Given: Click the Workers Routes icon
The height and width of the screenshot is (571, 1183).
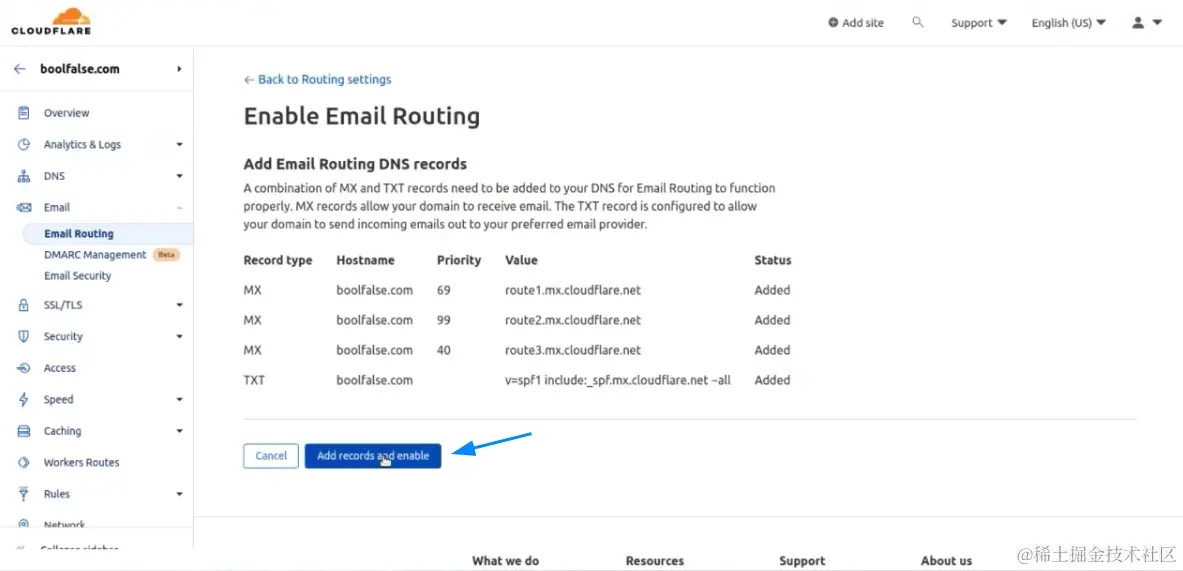Looking at the screenshot, I should [23, 462].
